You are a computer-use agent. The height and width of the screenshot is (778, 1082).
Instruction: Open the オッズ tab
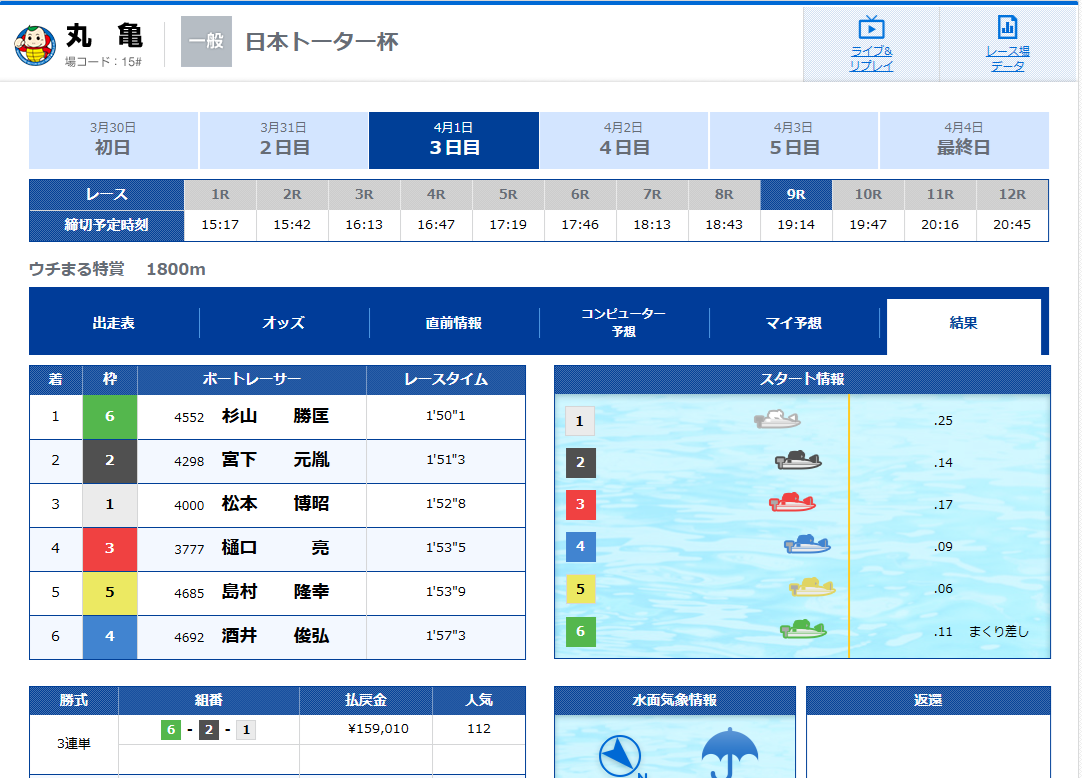284,323
